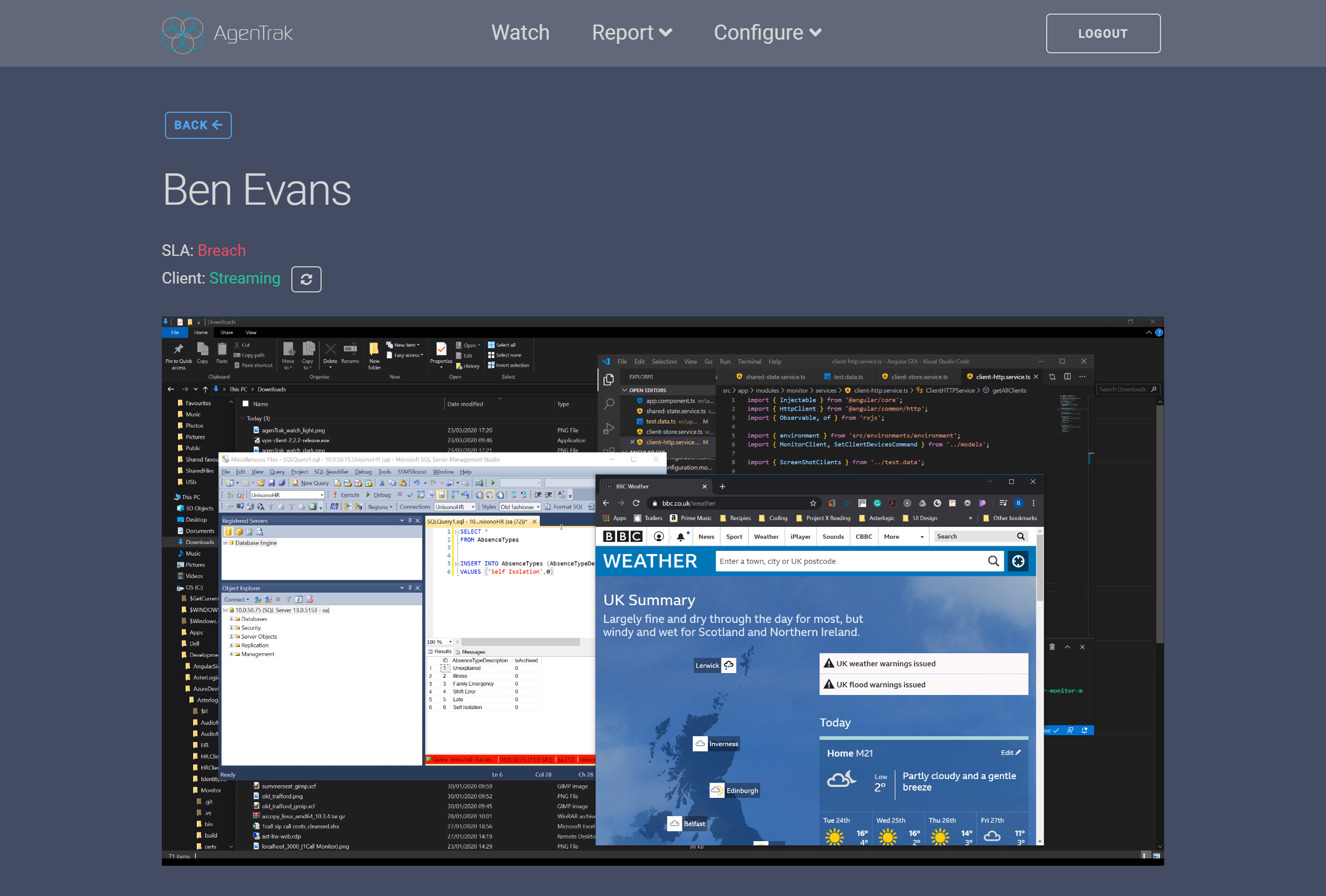
Task: Toggle auto-hide pin on Object Explorer panel
Action: tap(410, 588)
